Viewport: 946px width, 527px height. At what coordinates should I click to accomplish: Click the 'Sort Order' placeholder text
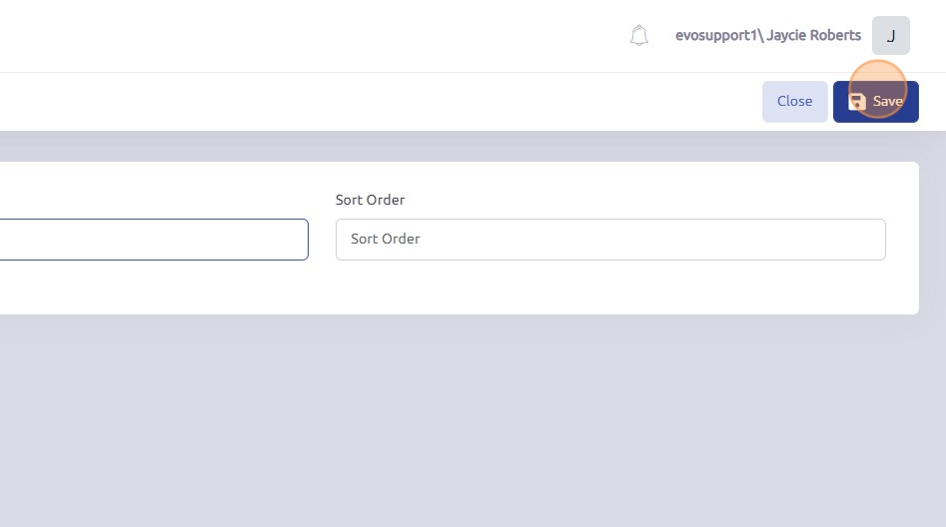(x=385, y=239)
